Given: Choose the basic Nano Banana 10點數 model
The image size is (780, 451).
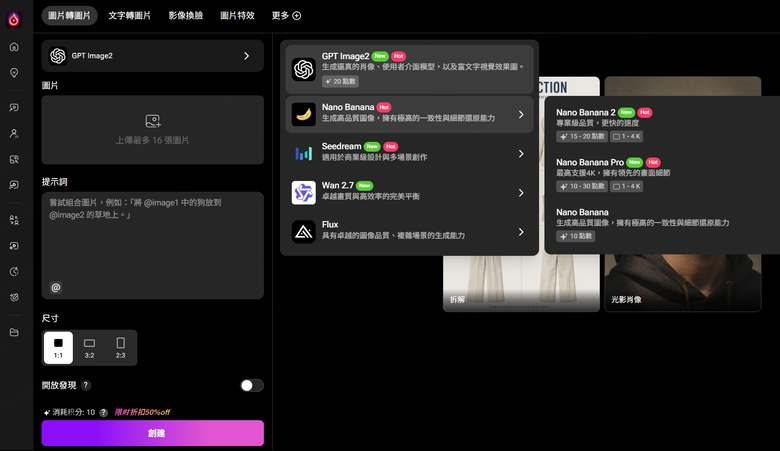Looking at the screenshot, I should tap(662, 224).
